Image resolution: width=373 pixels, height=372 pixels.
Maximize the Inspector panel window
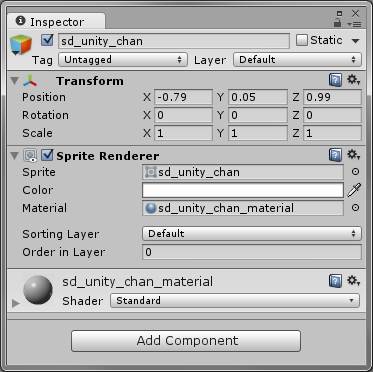(339, 14)
